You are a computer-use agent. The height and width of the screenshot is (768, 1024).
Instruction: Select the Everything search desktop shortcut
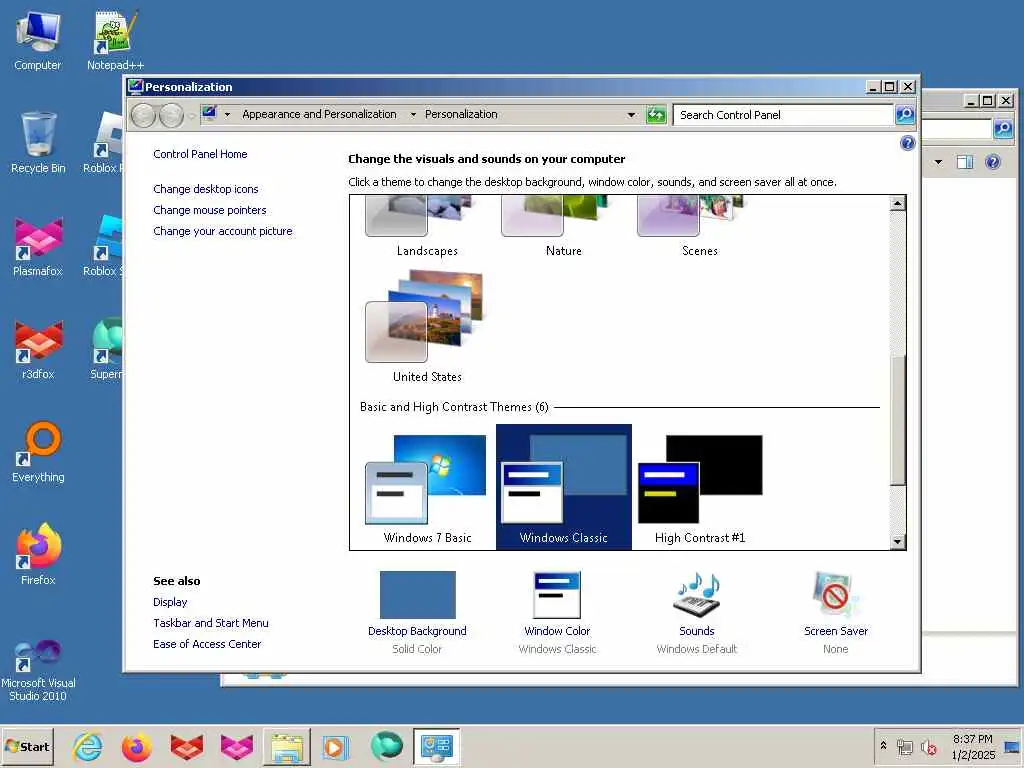click(x=38, y=452)
